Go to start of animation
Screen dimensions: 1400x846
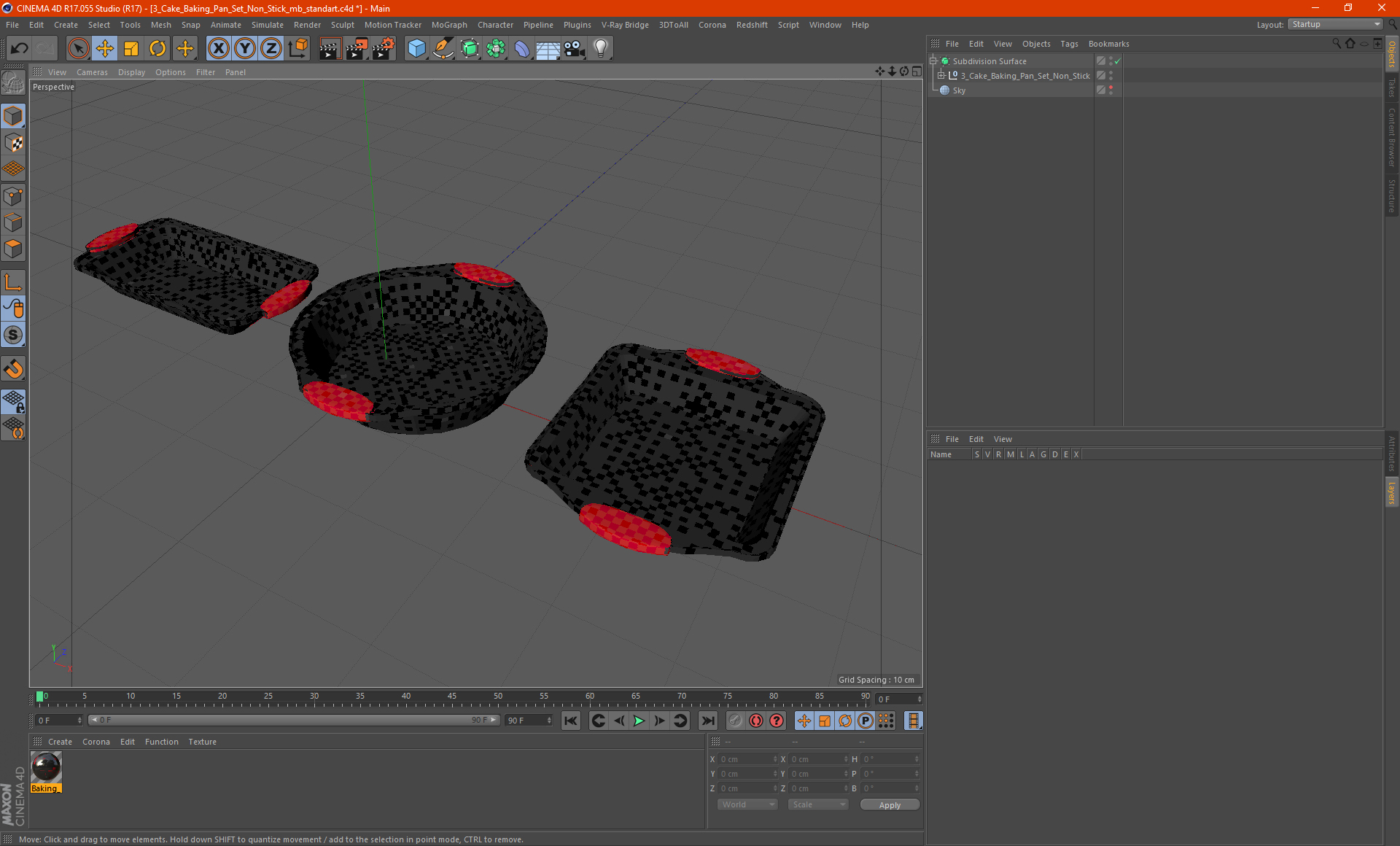571,721
